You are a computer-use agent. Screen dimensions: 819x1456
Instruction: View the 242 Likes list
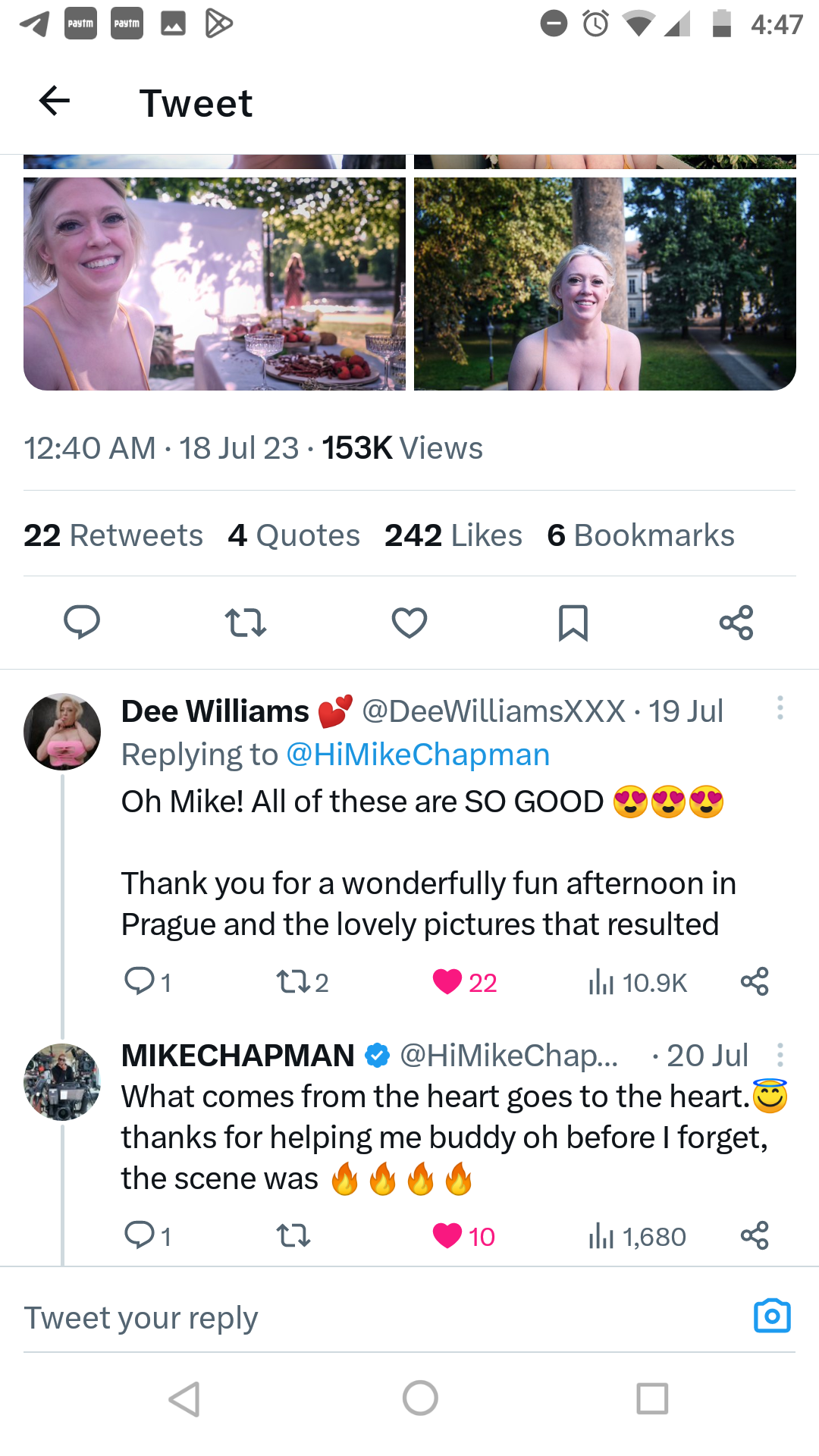tap(453, 535)
